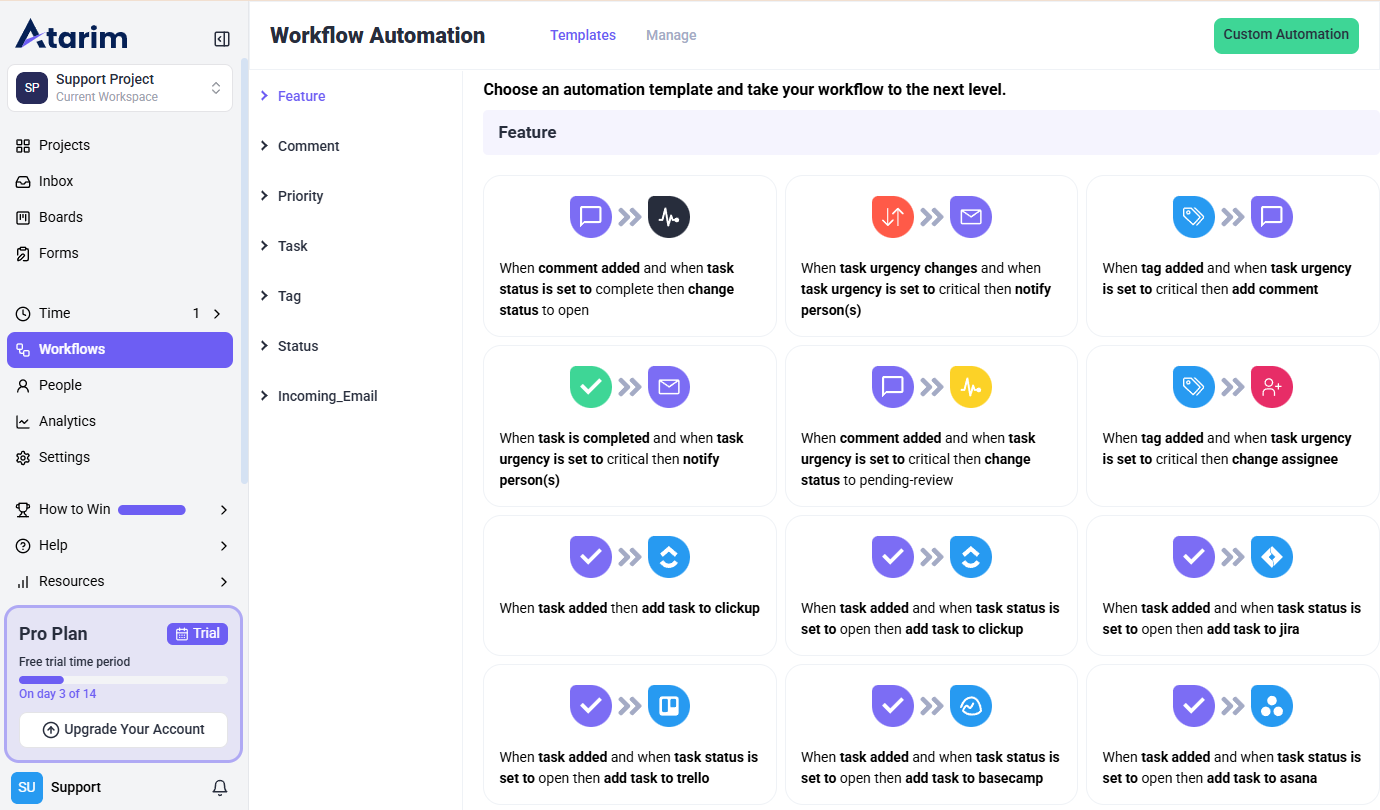Expand the Comment template category

(x=308, y=146)
